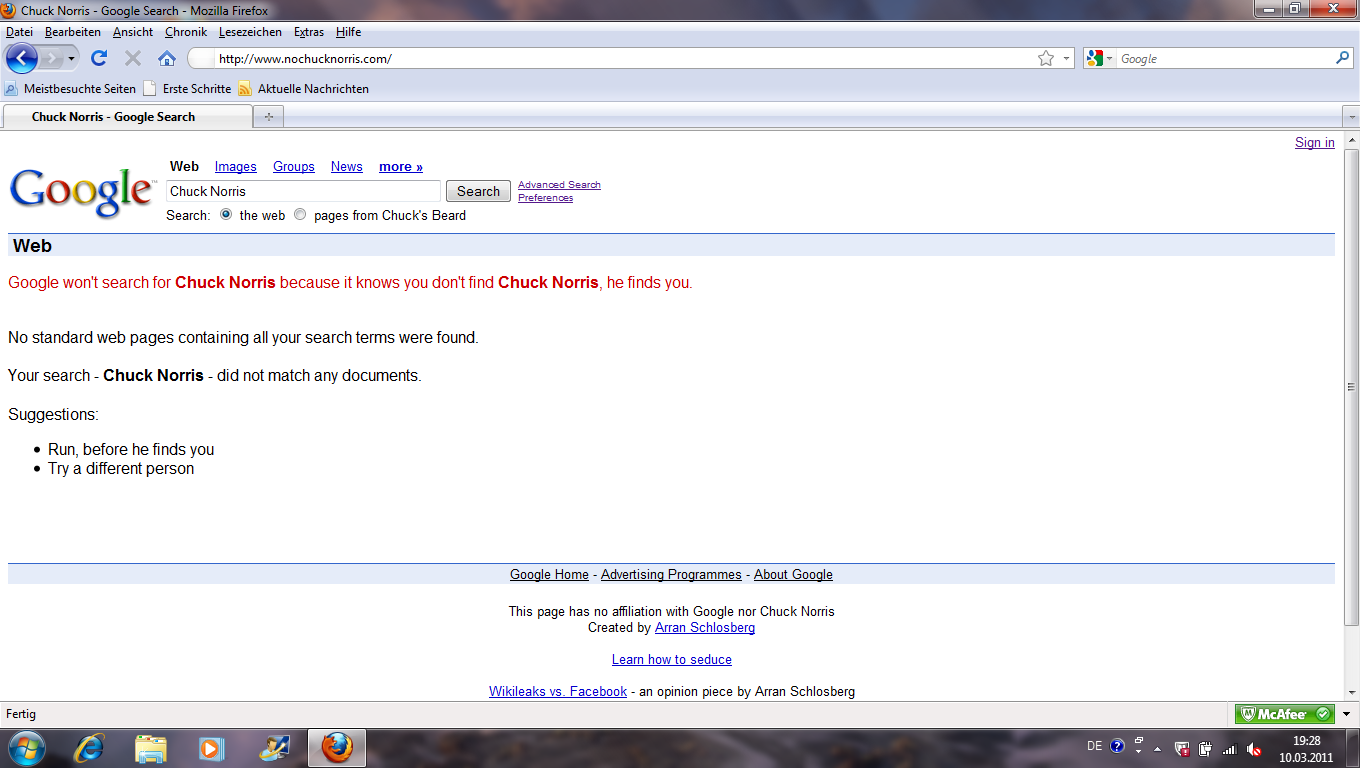
Task: Open Internet Explorer from the taskbar
Action: 89,747
